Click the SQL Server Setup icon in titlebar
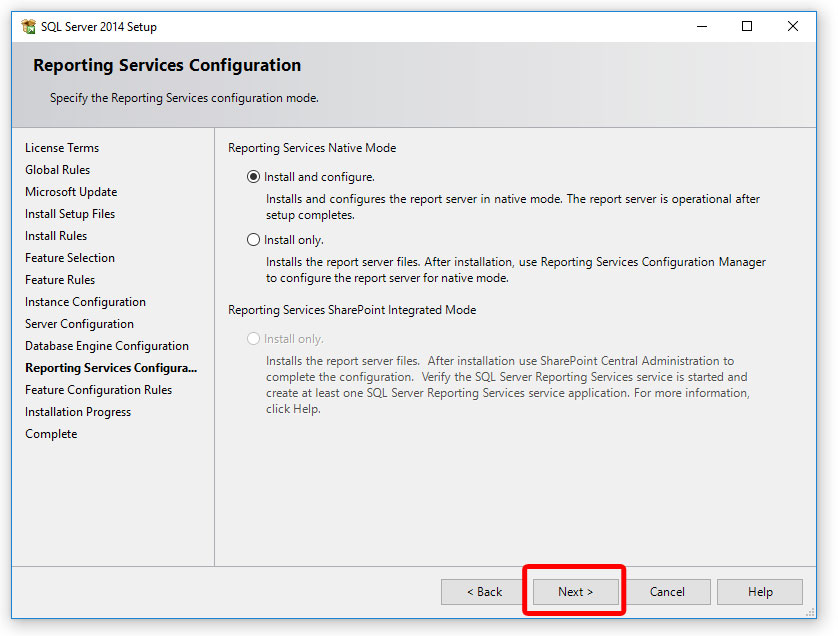The height and width of the screenshot is (636, 838). (x=27, y=26)
